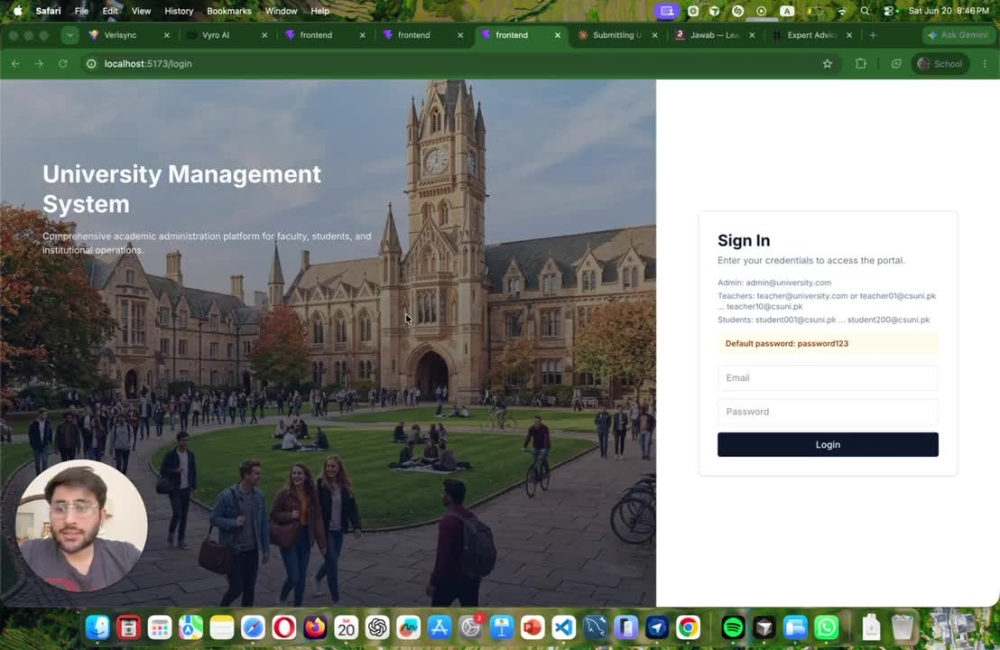The height and width of the screenshot is (650, 1000).
Task: Click the 'Default password: password123' notice
Action: pos(828,343)
